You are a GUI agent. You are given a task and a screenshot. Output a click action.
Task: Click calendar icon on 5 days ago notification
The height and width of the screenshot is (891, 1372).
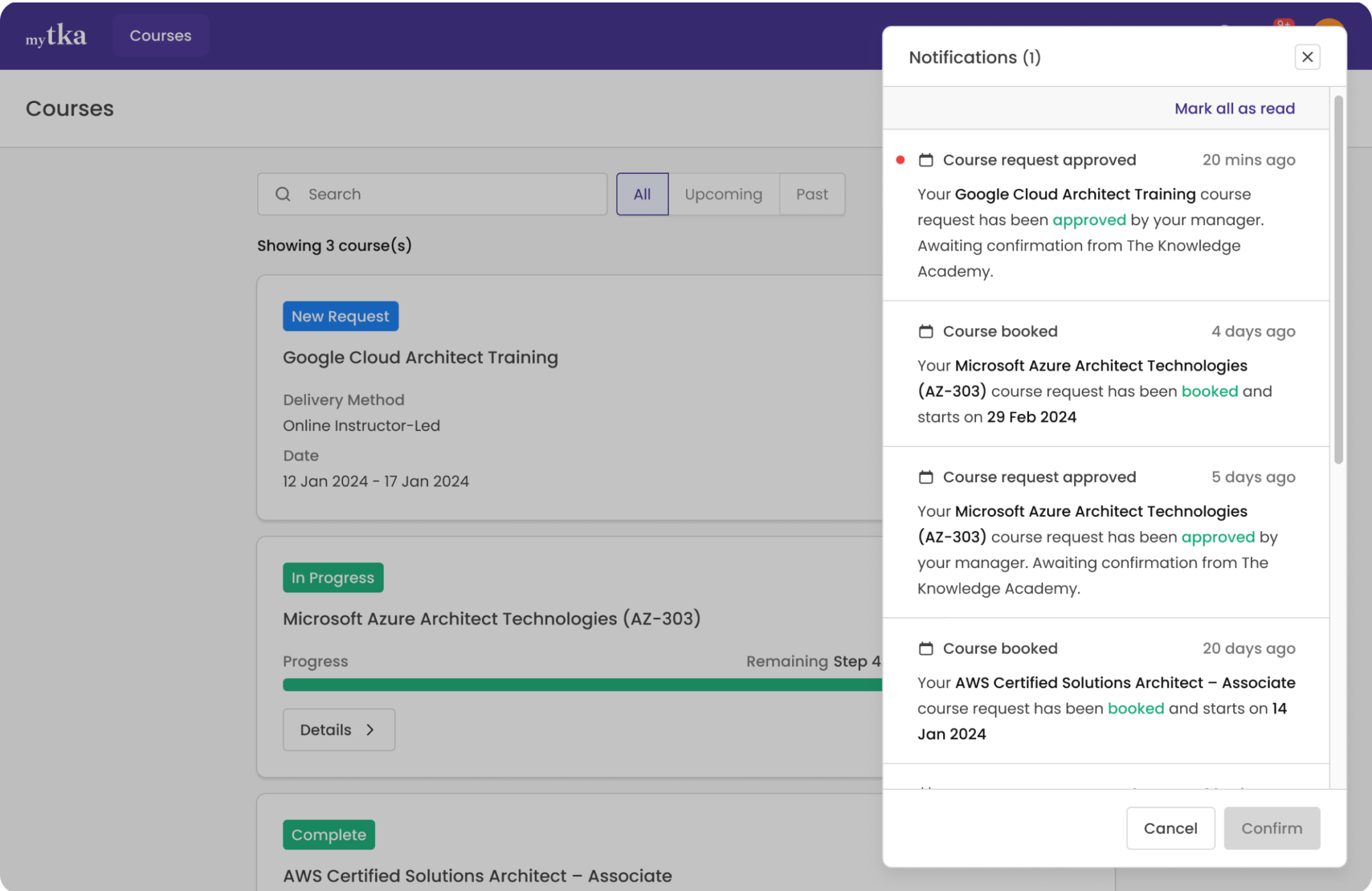tap(925, 477)
